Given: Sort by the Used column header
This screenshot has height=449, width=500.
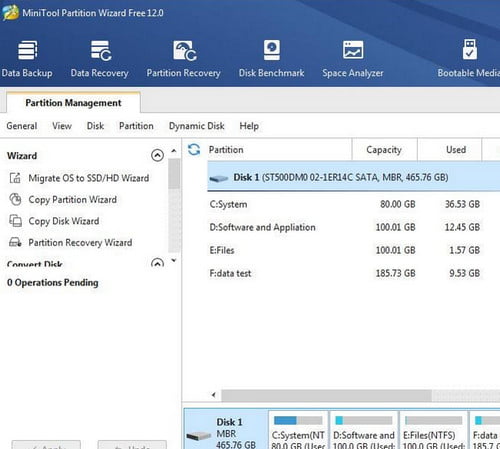Looking at the screenshot, I should [449, 150].
